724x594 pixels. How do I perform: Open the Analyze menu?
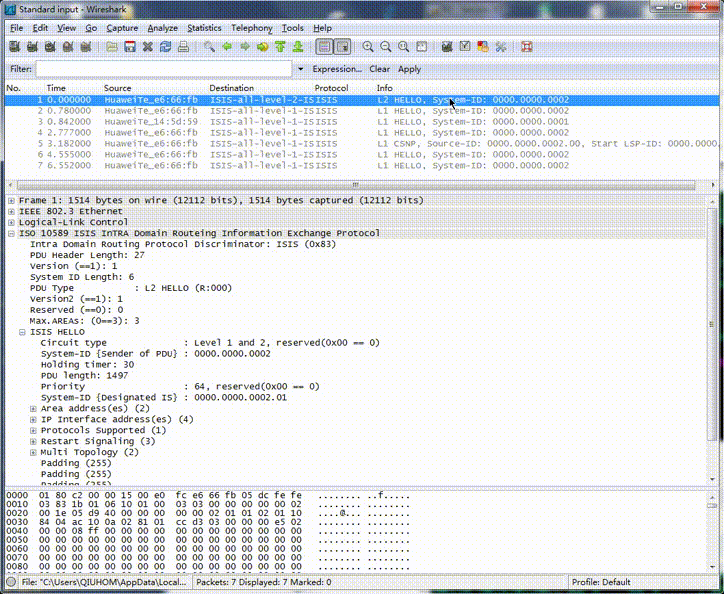click(x=163, y=28)
